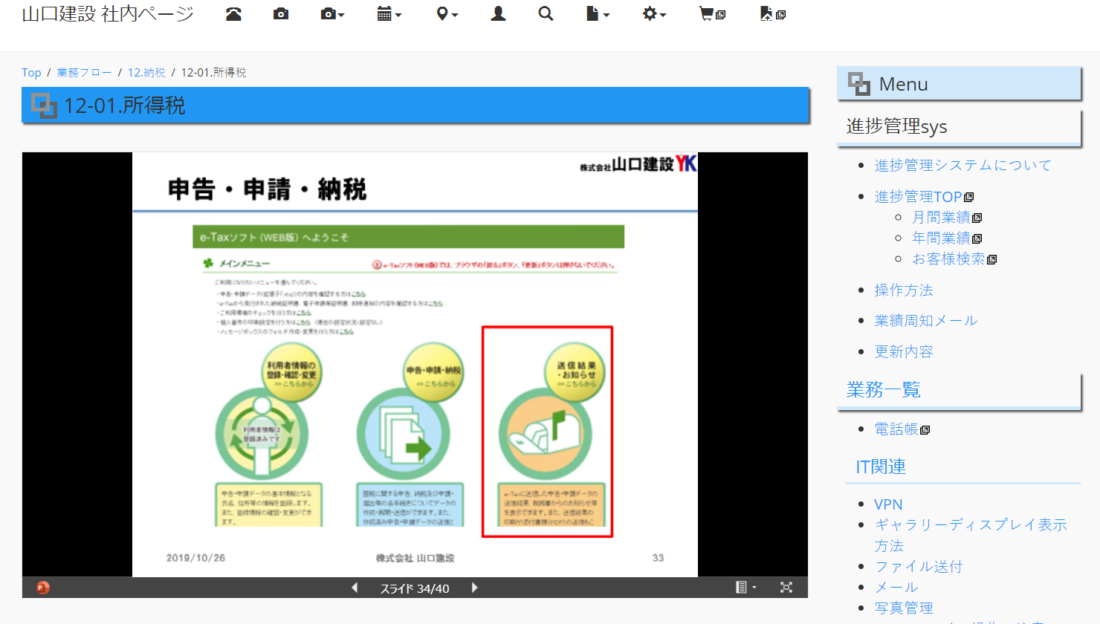Screen dimensions: 1100x624
Task: Toggle fullscreen view of the slide viewer
Action: coord(786,588)
